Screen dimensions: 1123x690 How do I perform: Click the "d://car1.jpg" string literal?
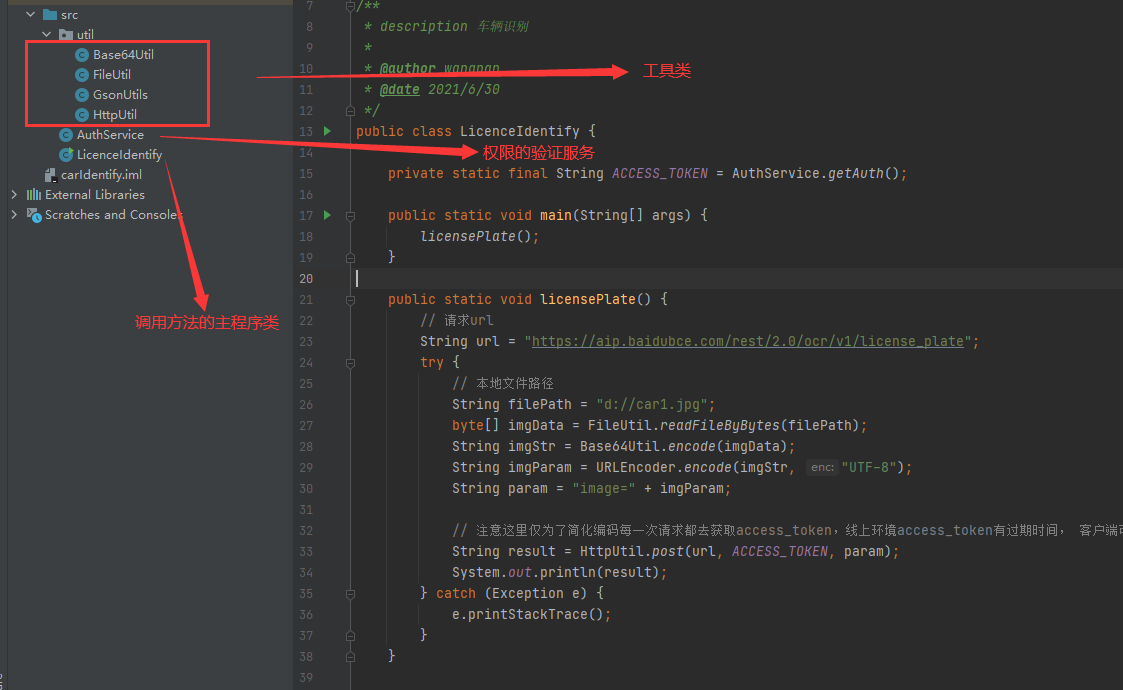pyautogui.click(x=652, y=405)
